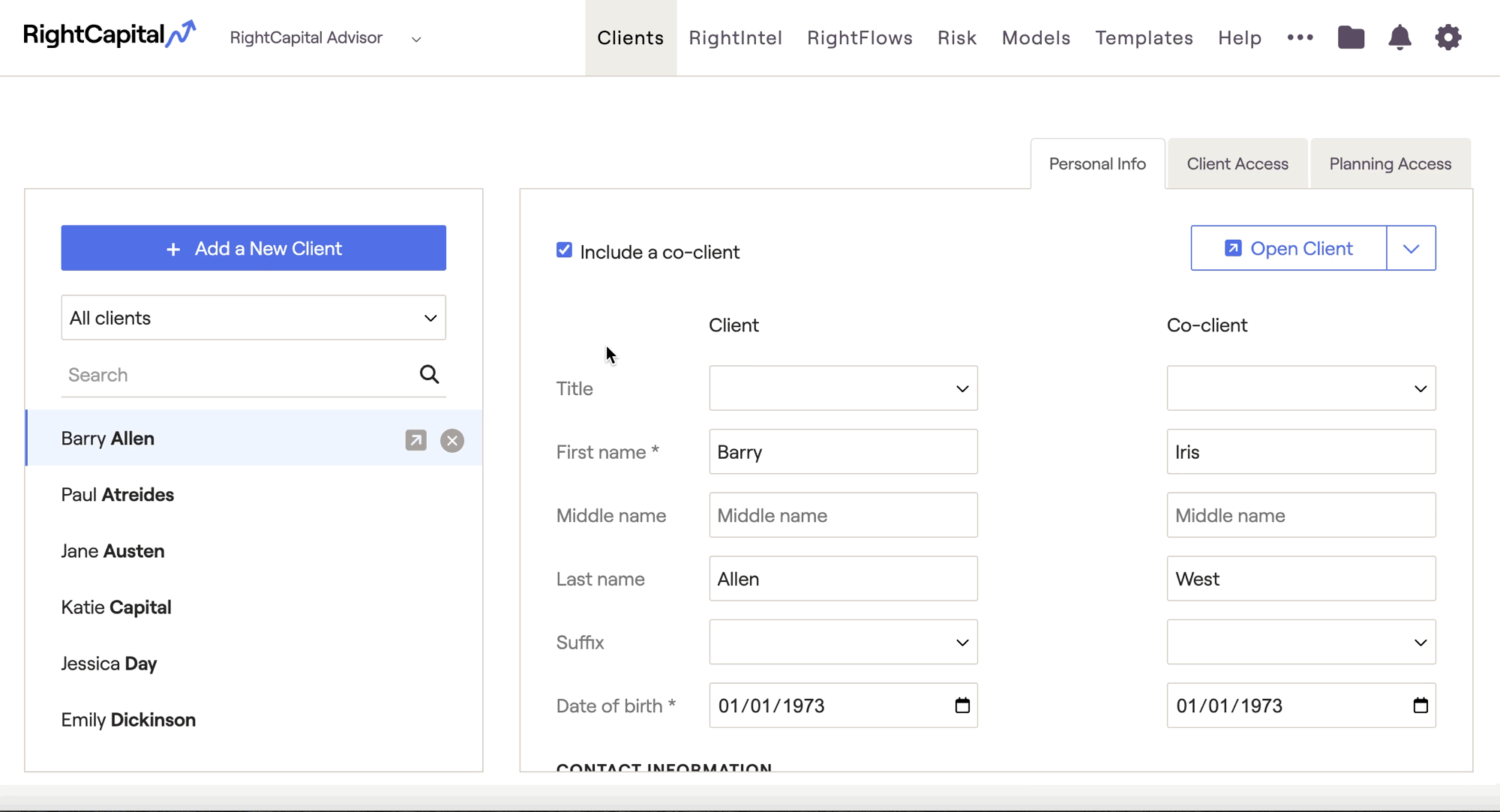Click the client Date of birth field

click(843, 706)
